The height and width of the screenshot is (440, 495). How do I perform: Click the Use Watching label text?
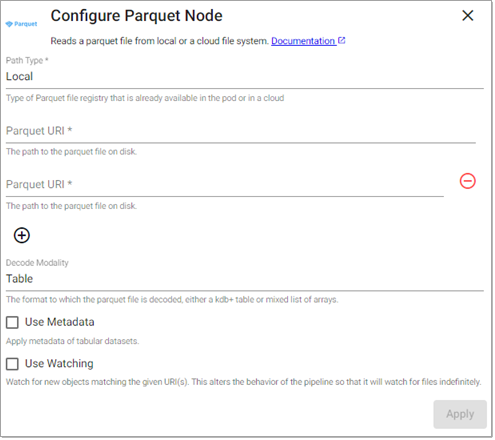click(59, 363)
